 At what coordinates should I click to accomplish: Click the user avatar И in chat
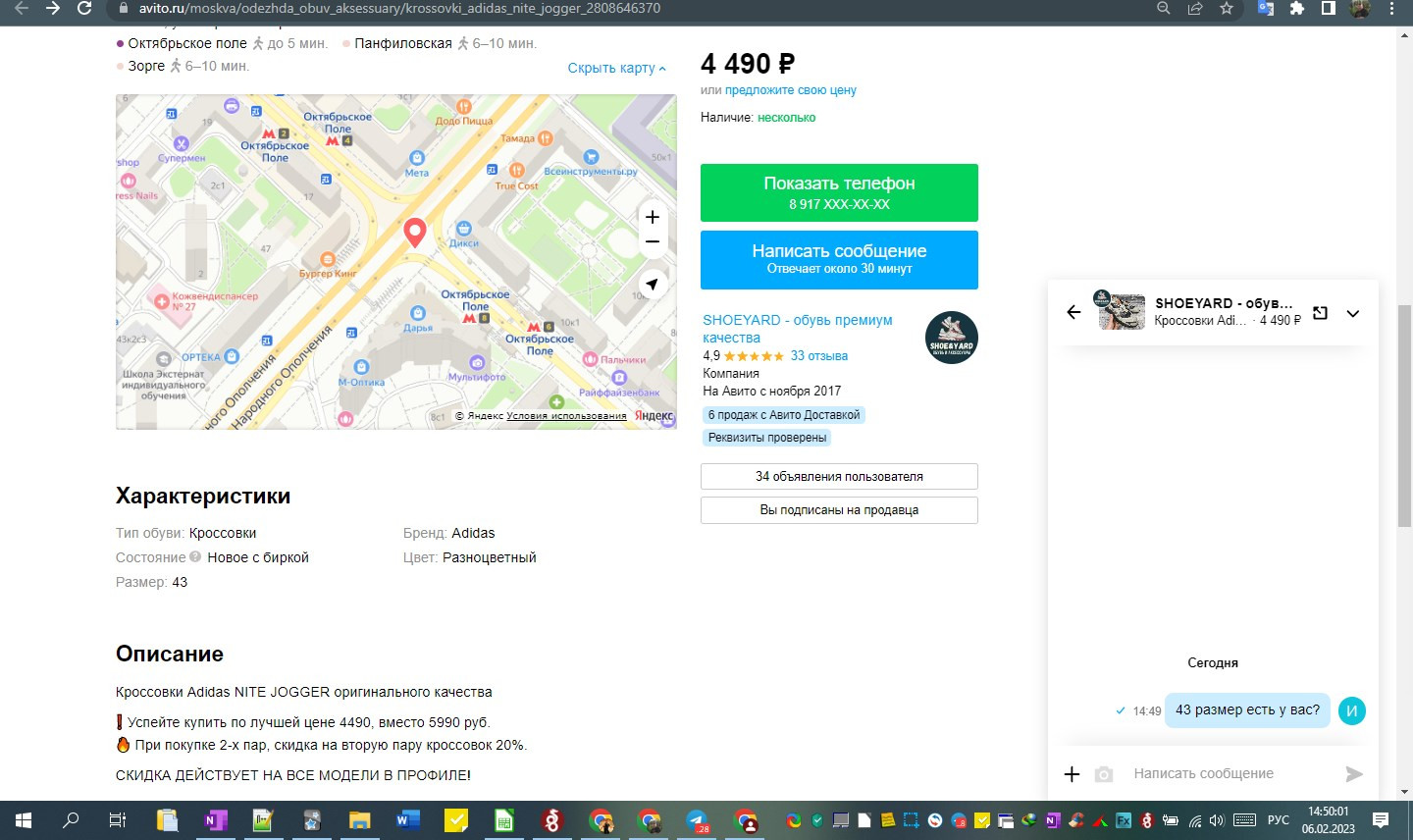coord(1352,710)
